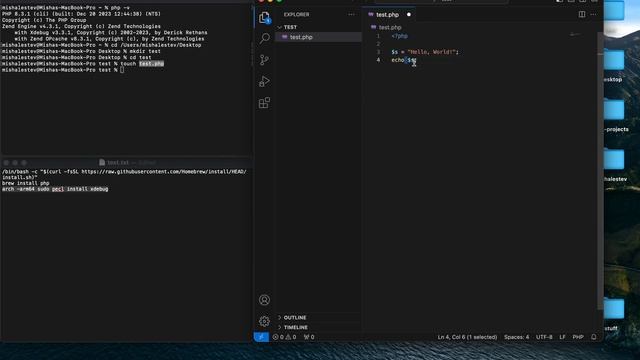Screen dimensions: 640x360
Task: Click the remote window indicator in status bar
Action: pyautogui.click(x=261, y=337)
